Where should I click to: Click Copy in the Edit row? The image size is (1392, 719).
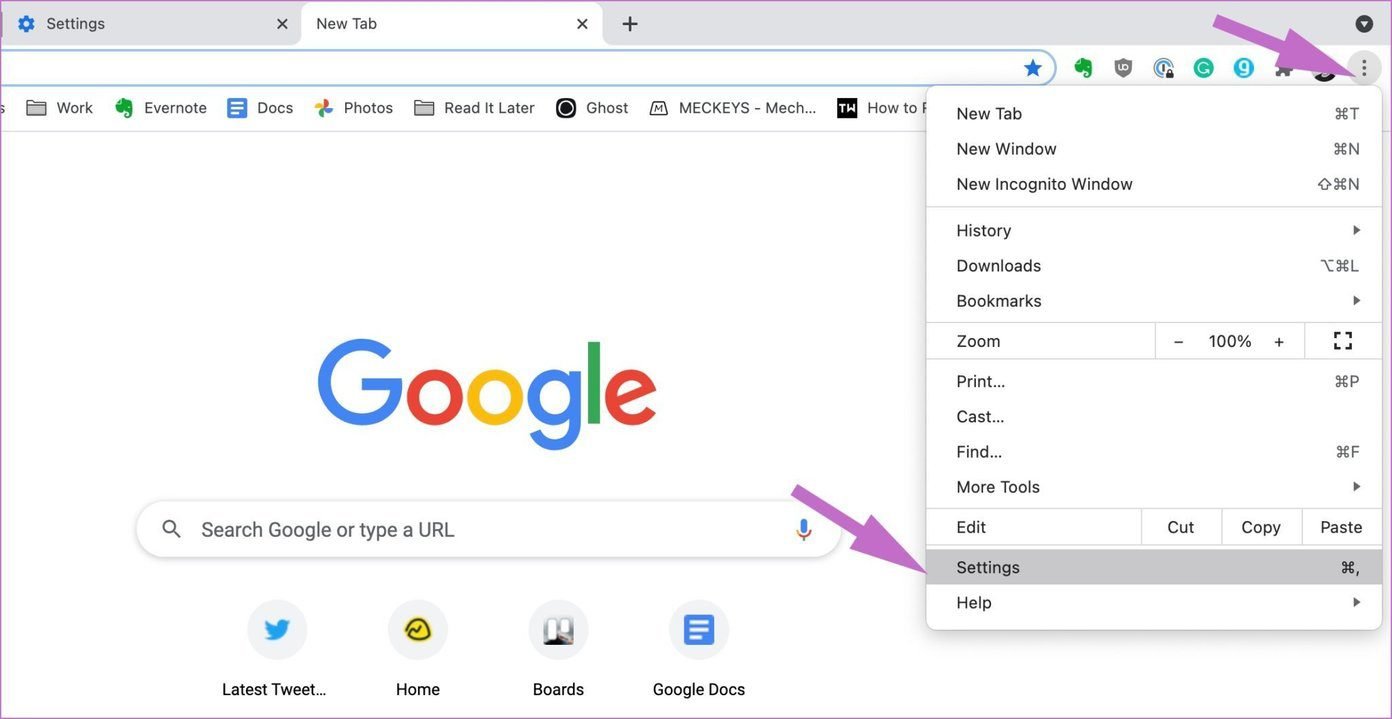(x=1261, y=527)
